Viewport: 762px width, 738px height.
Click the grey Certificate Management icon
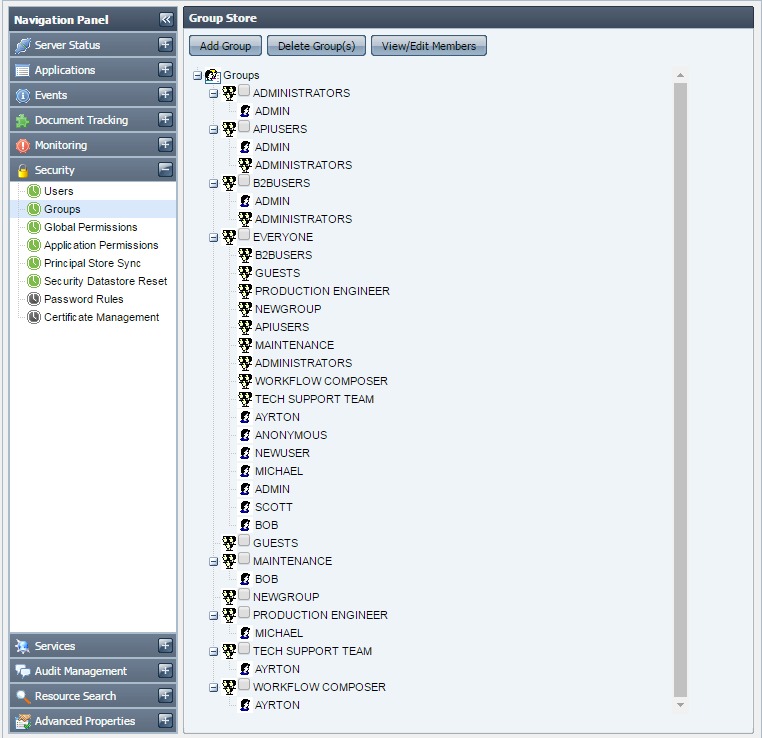pos(34,317)
